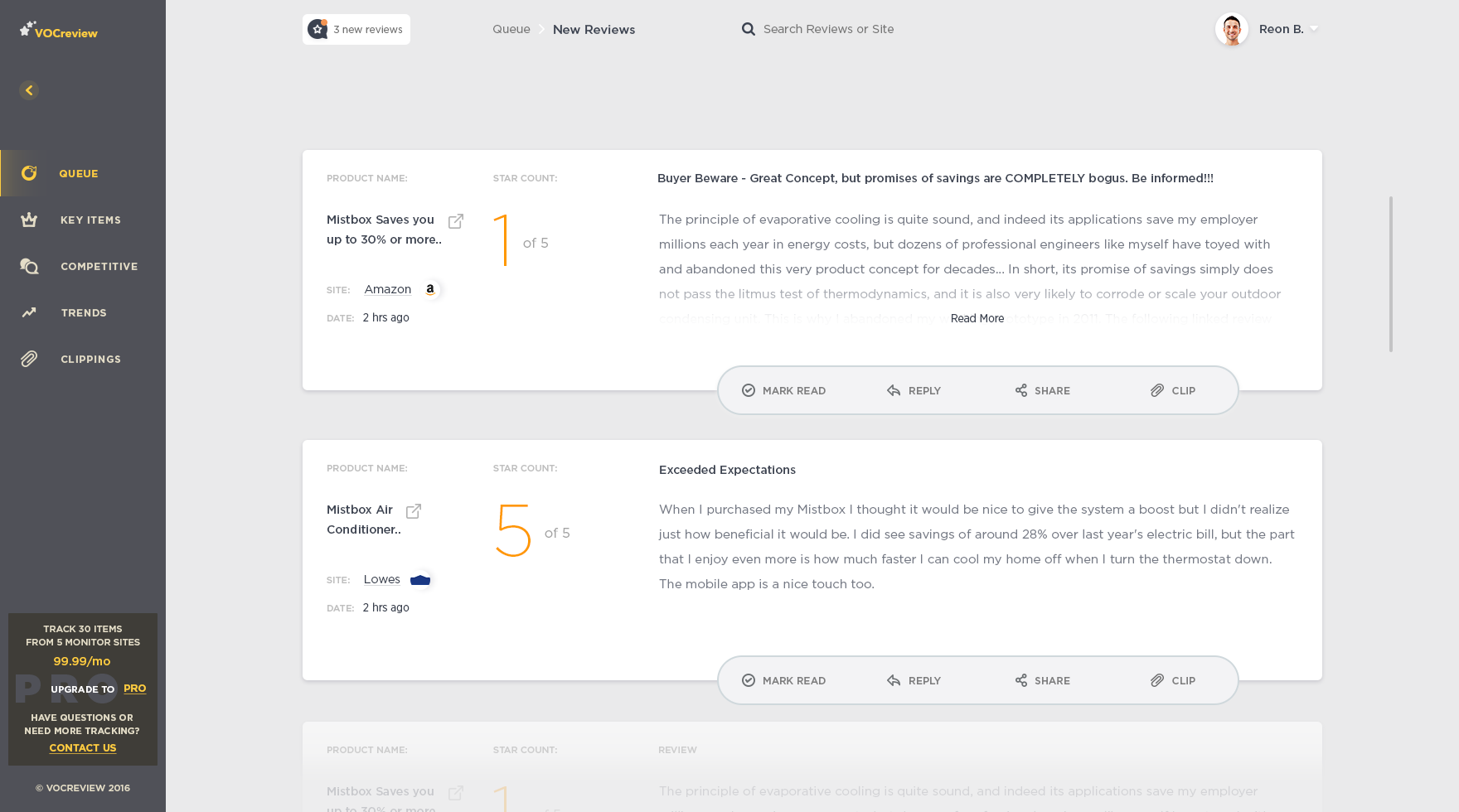Open external link for Mistbox Air Conditioner
This screenshot has width=1459, height=812.
point(414,511)
